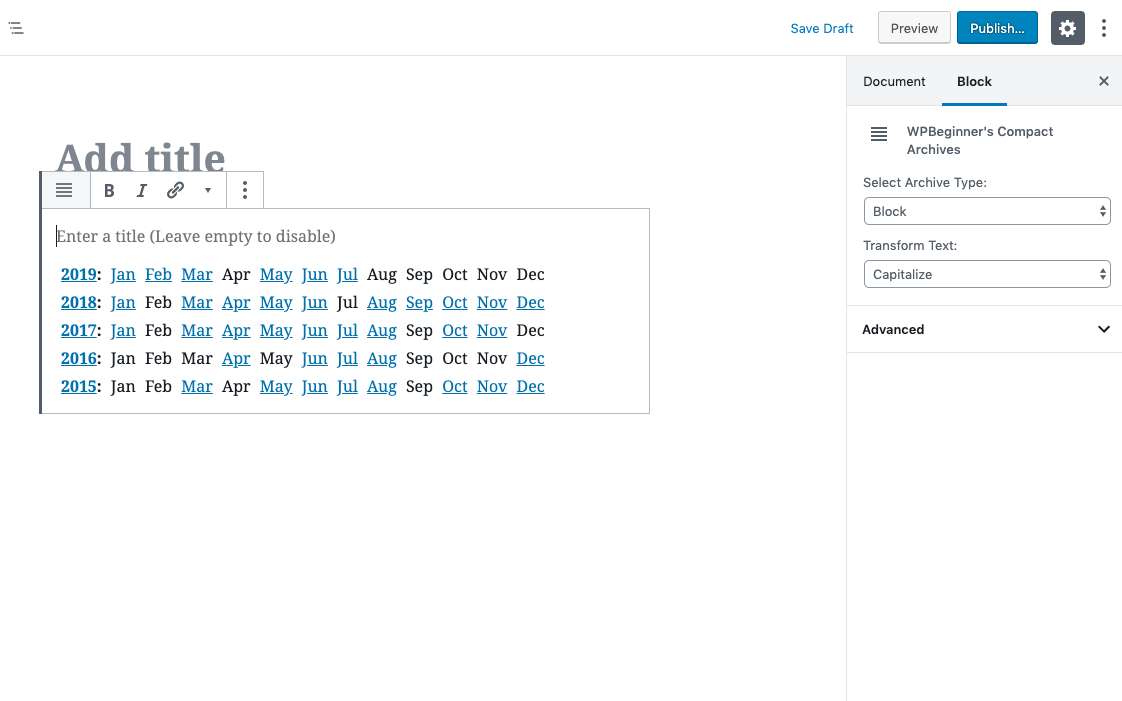
Task: Click the Preview button
Action: (914, 28)
